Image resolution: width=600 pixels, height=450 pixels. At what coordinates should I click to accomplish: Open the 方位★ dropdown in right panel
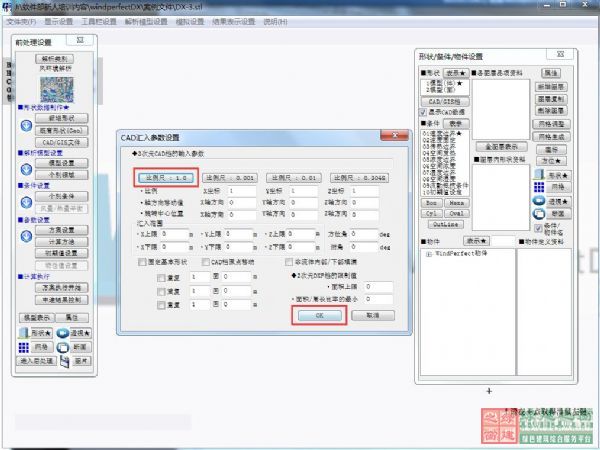[551, 158]
